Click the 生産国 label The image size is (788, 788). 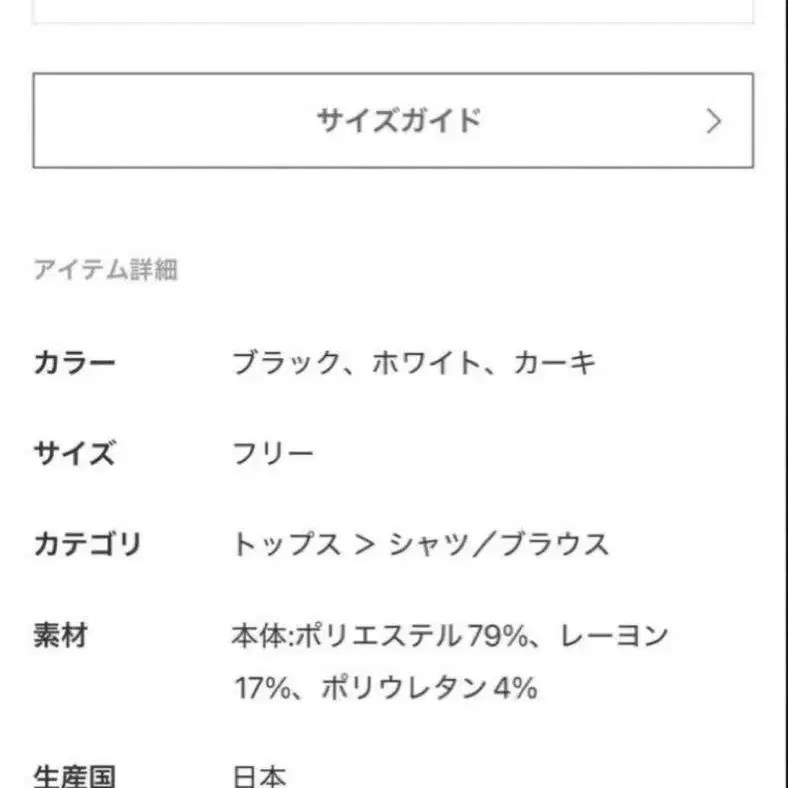tap(75, 776)
